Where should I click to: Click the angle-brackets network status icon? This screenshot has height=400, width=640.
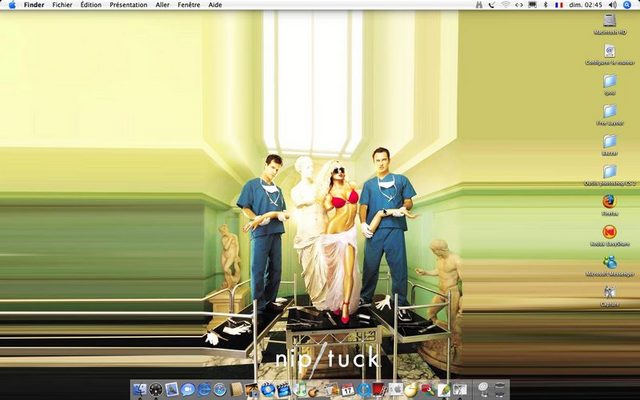click(519, 5)
